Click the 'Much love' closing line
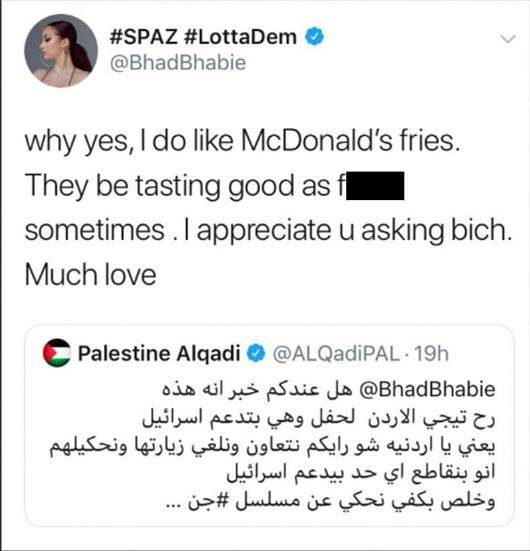This screenshot has width=530, height=551. click(91, 274)
